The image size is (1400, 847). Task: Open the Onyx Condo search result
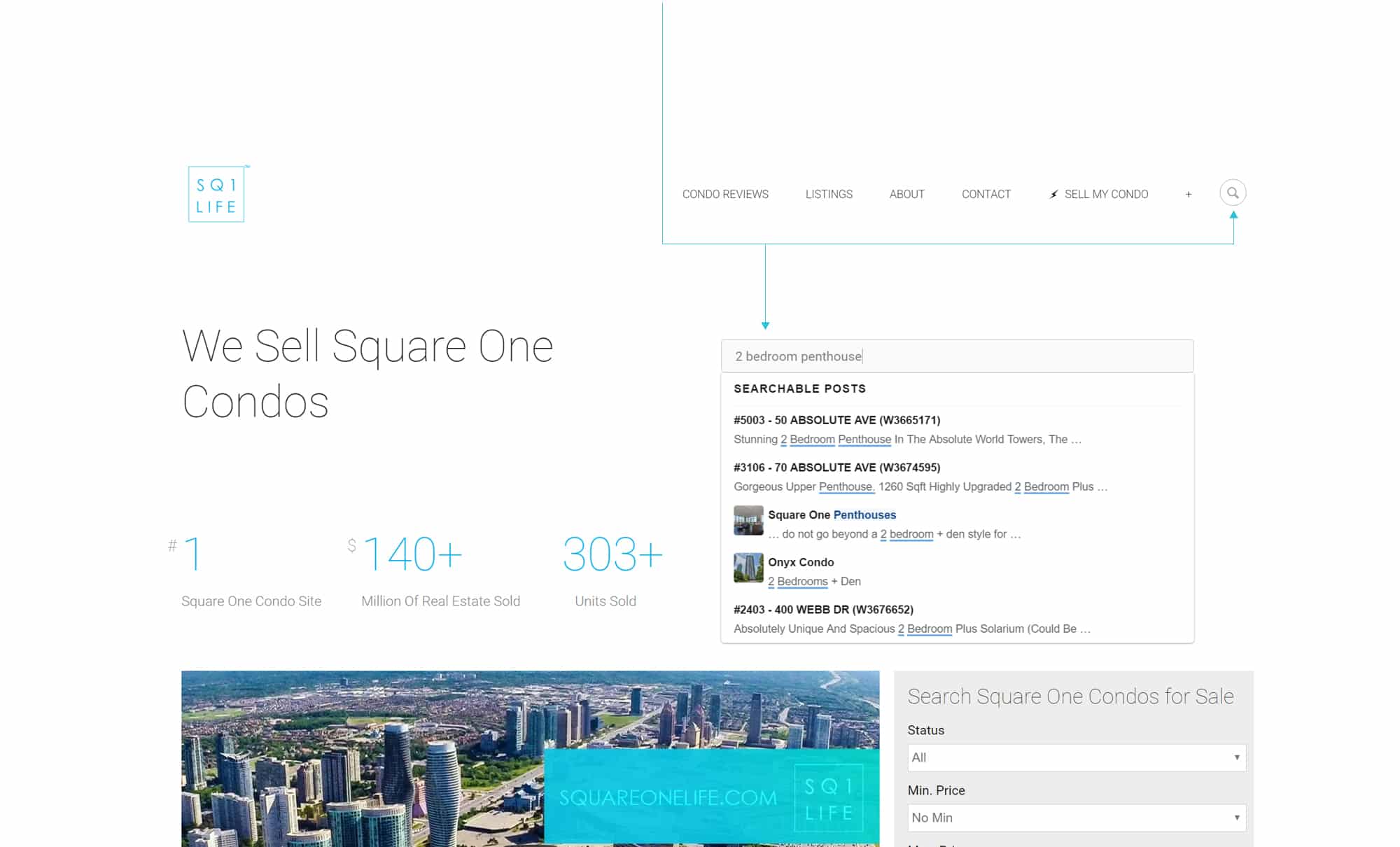point(801,562)
